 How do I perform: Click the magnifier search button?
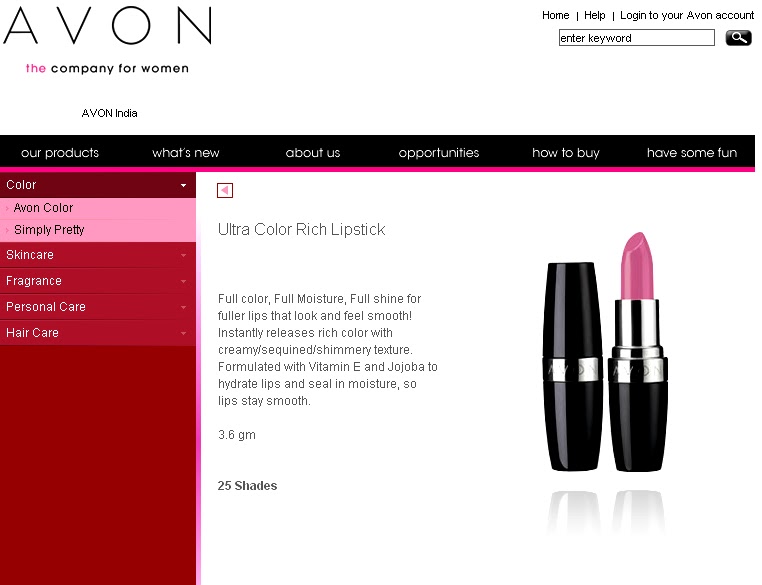pos(738,38)
